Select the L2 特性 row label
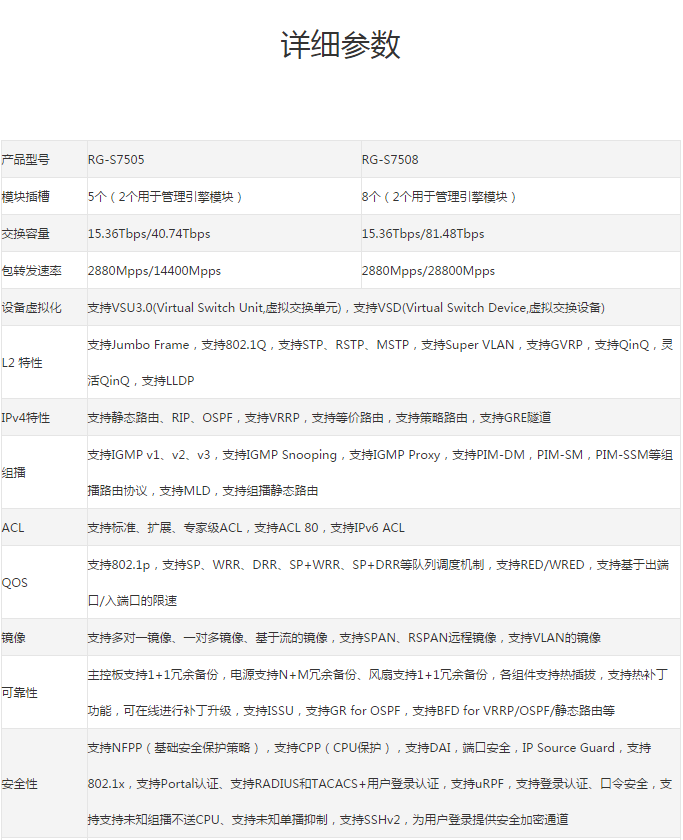 [22, 363]
